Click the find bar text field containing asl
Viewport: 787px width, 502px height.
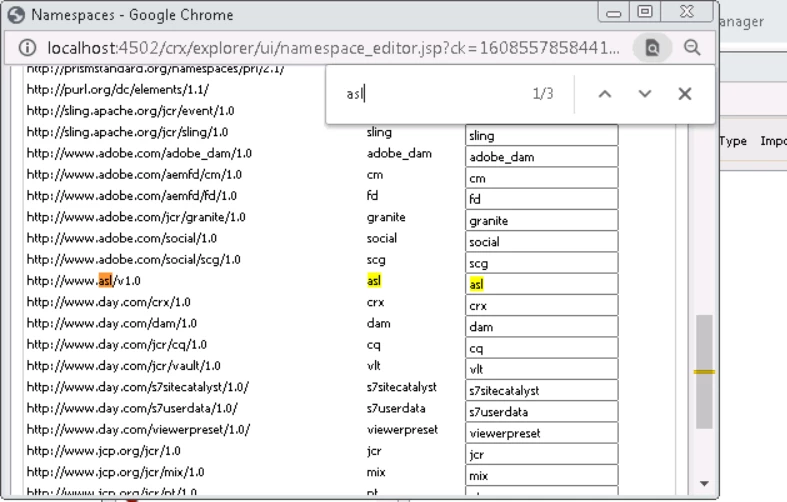[x=432, y=94]
